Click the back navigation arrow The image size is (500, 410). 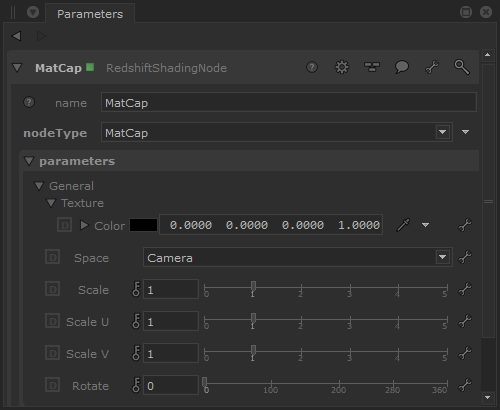(16, 36)
